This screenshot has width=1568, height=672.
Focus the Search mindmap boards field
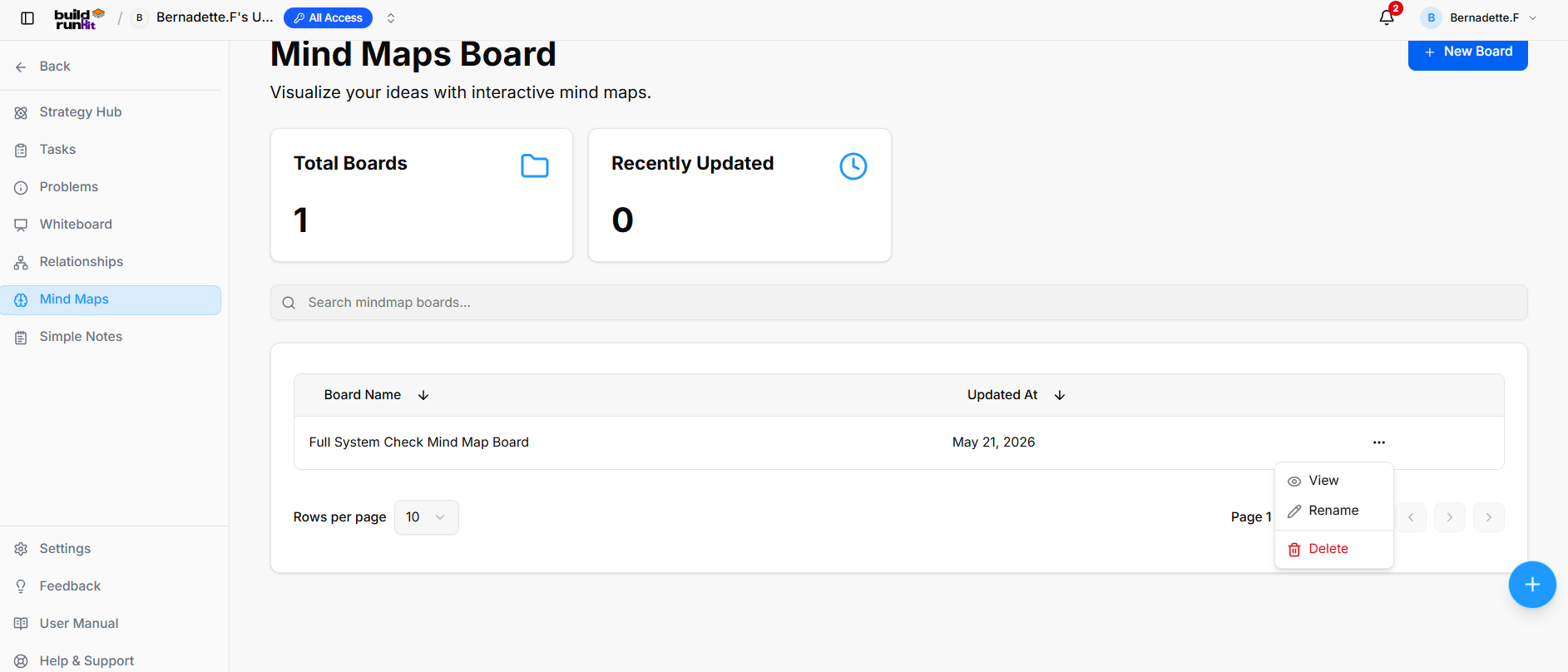pyautogui.click(x=898, y=303)
